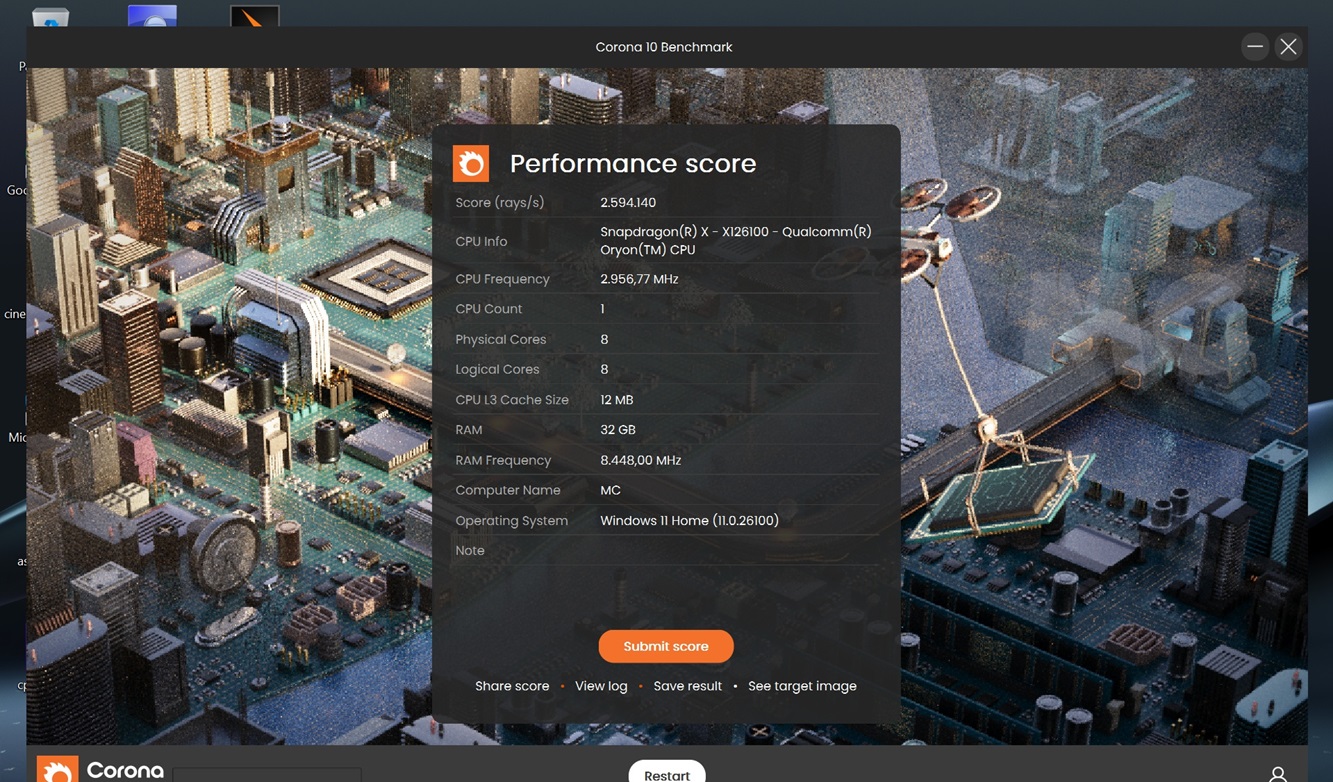Screen dimensions: 1333x782
Task: Restart the benchmark
Action: (x=666, y=774)
